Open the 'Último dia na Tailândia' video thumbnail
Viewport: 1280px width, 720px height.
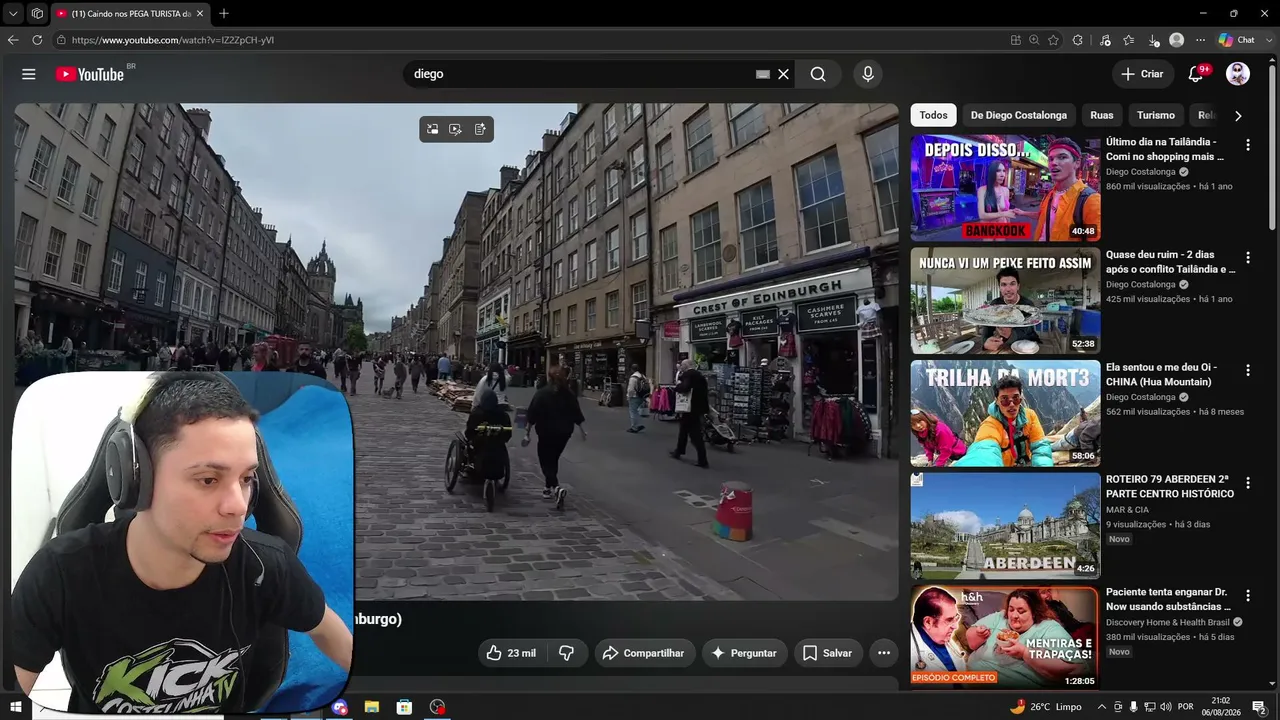1005,188
